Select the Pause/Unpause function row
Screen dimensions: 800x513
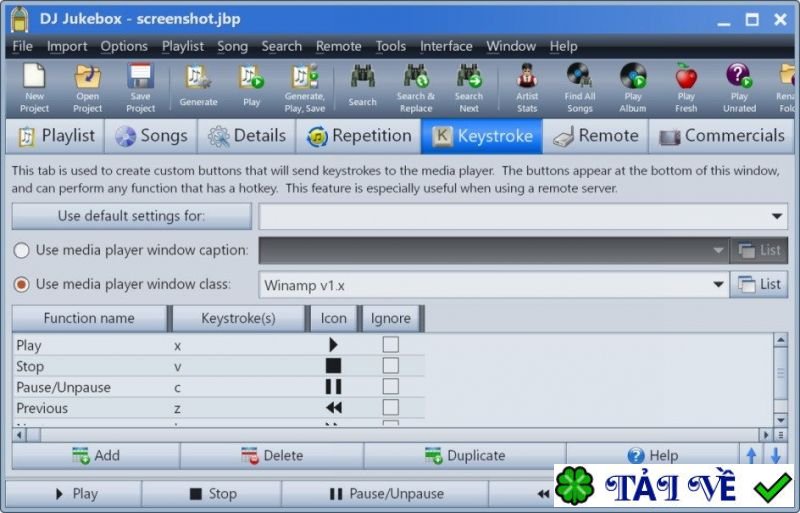tap(219, 387)
